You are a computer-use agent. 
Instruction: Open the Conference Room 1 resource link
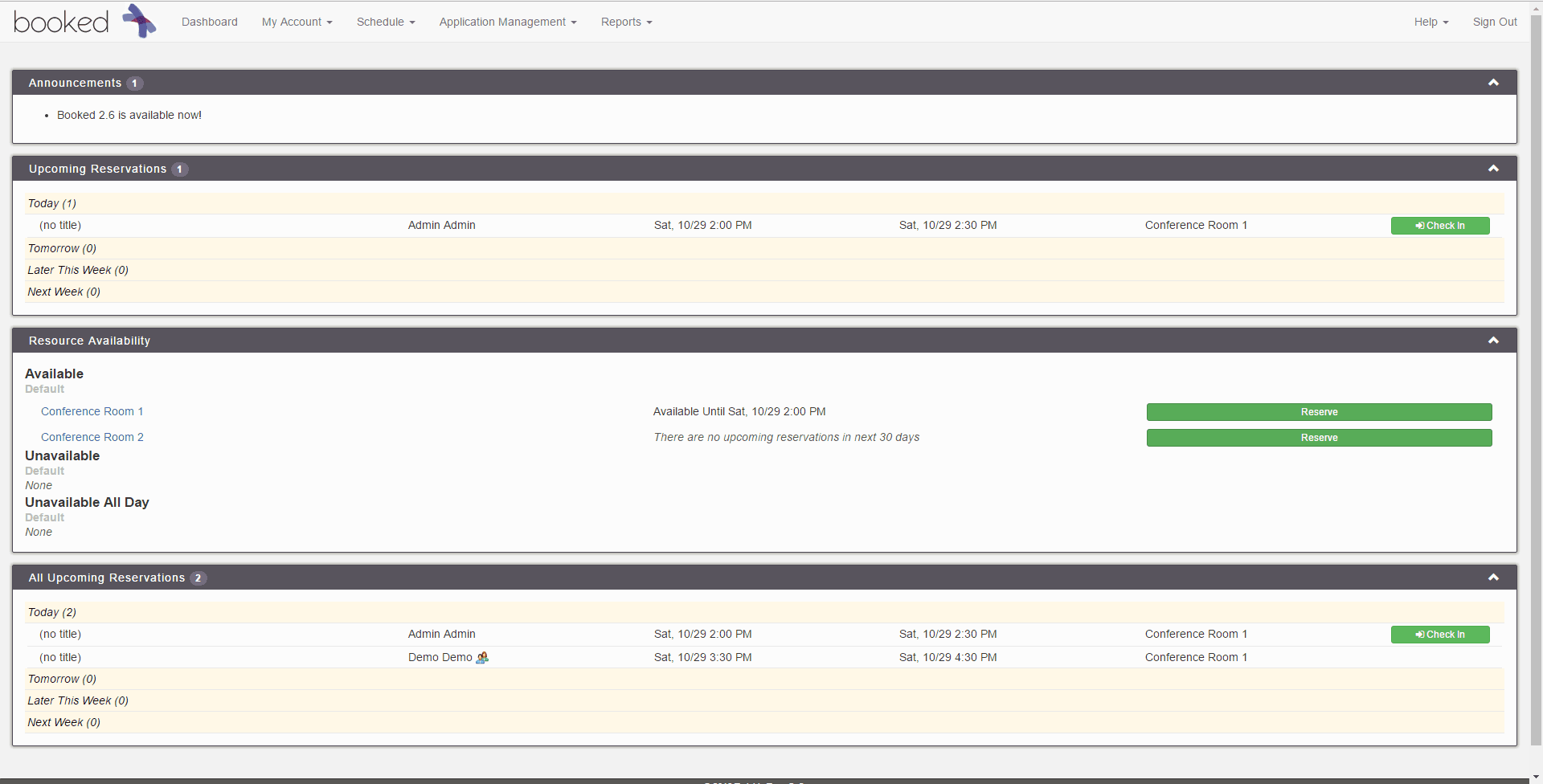pos(92,411)
